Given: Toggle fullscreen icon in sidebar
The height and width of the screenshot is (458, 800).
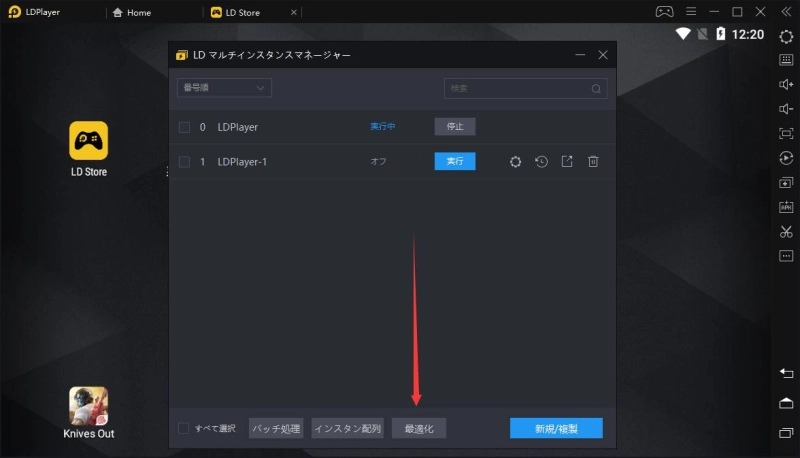Looking at the screenshot, I should (x=786, y=133).
